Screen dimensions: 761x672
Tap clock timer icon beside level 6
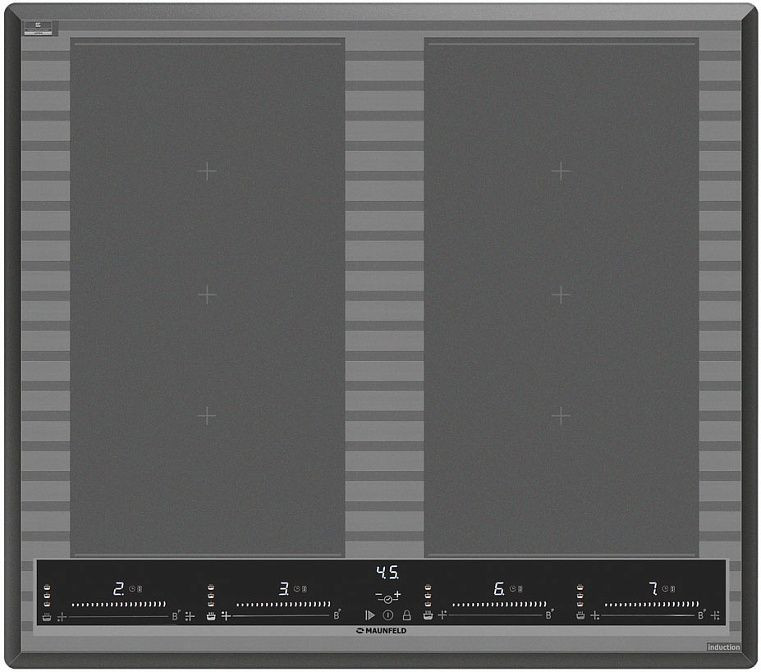(513, 589)
